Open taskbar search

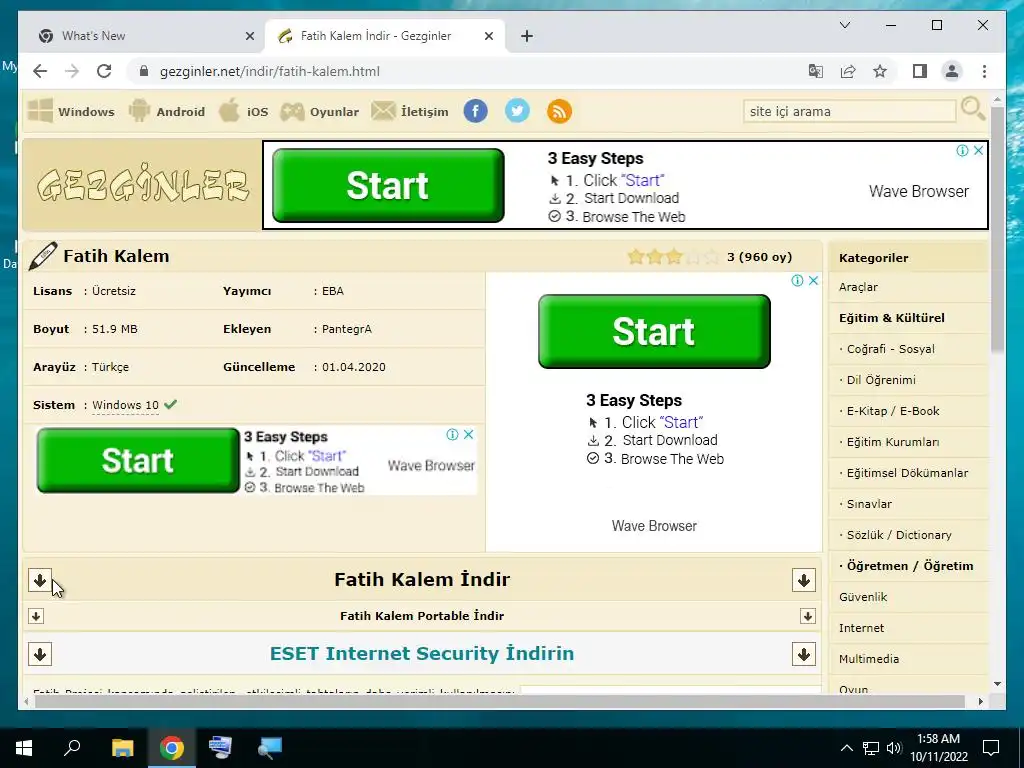72,748
